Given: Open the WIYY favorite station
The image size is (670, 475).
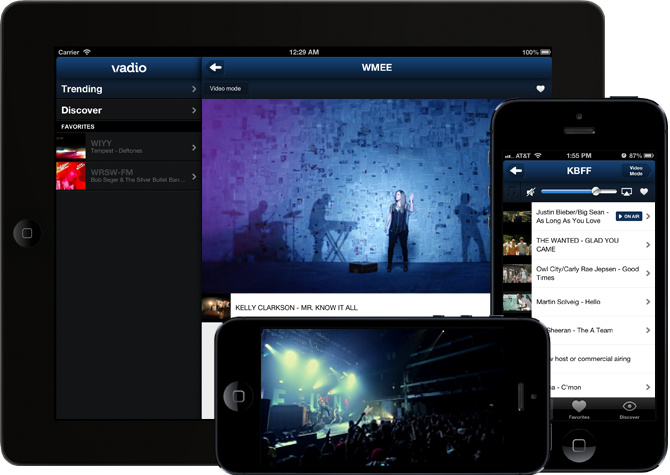Looking at the screenshot, I should coord(127,147).
